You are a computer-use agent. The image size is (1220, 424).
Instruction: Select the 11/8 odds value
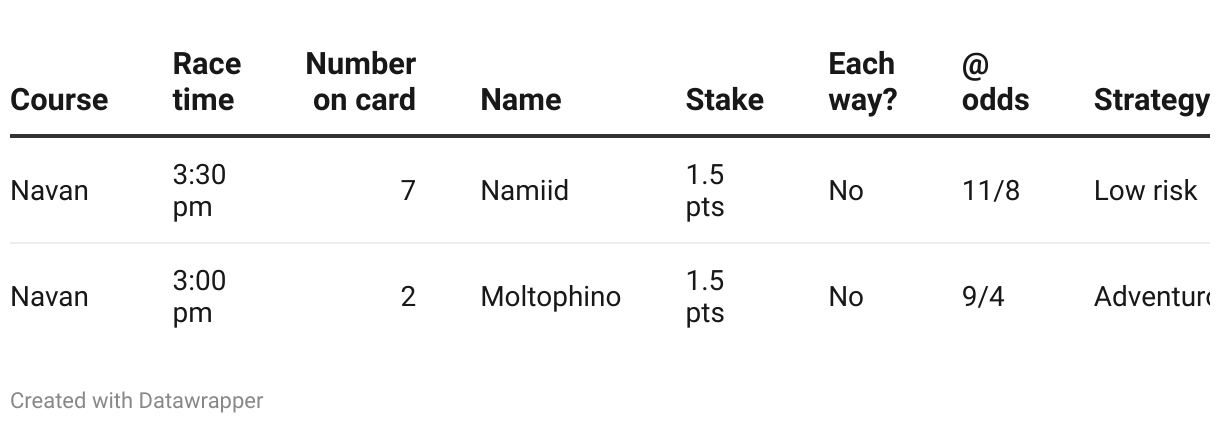click(x=991, y=191)
